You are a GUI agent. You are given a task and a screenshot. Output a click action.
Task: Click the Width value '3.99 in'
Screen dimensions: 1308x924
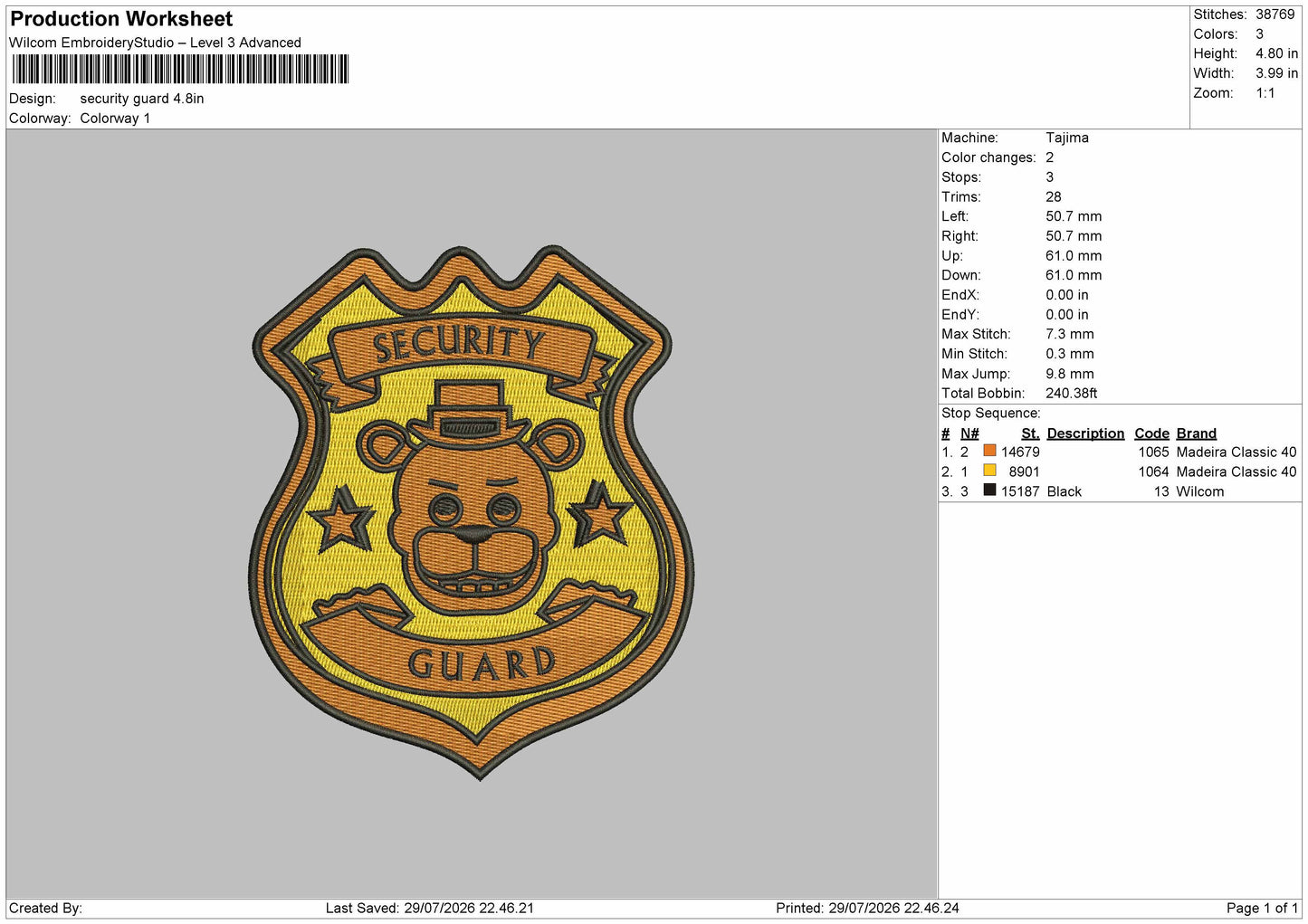pyautogui.click(x=1276, y=73)
